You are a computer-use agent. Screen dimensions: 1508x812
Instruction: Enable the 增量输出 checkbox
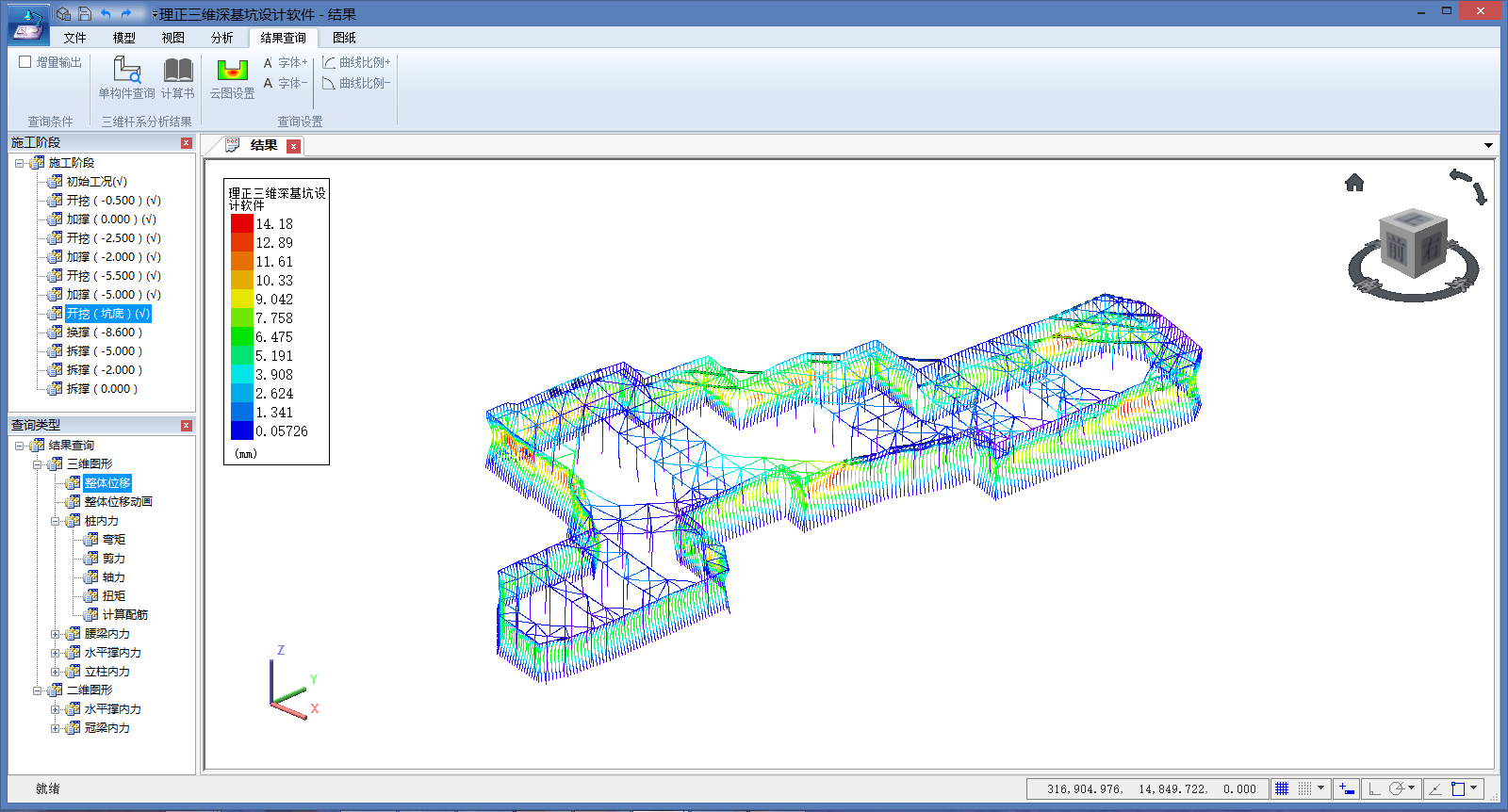pos(25,62)
